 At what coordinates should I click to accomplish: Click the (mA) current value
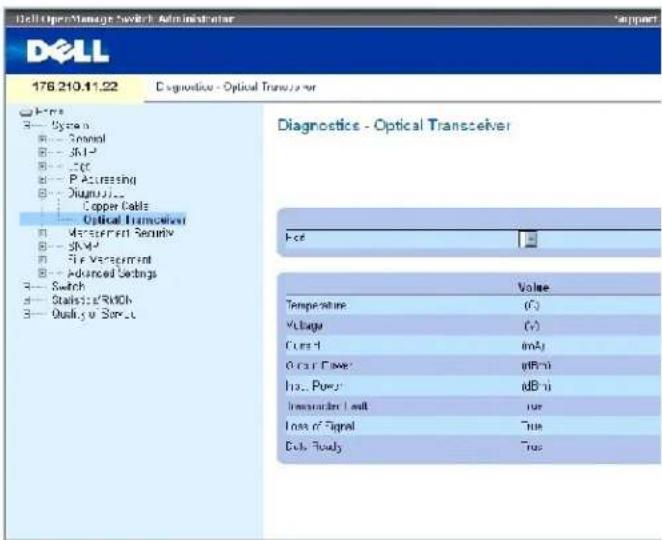pyautogui.click(x=534, y=346)
